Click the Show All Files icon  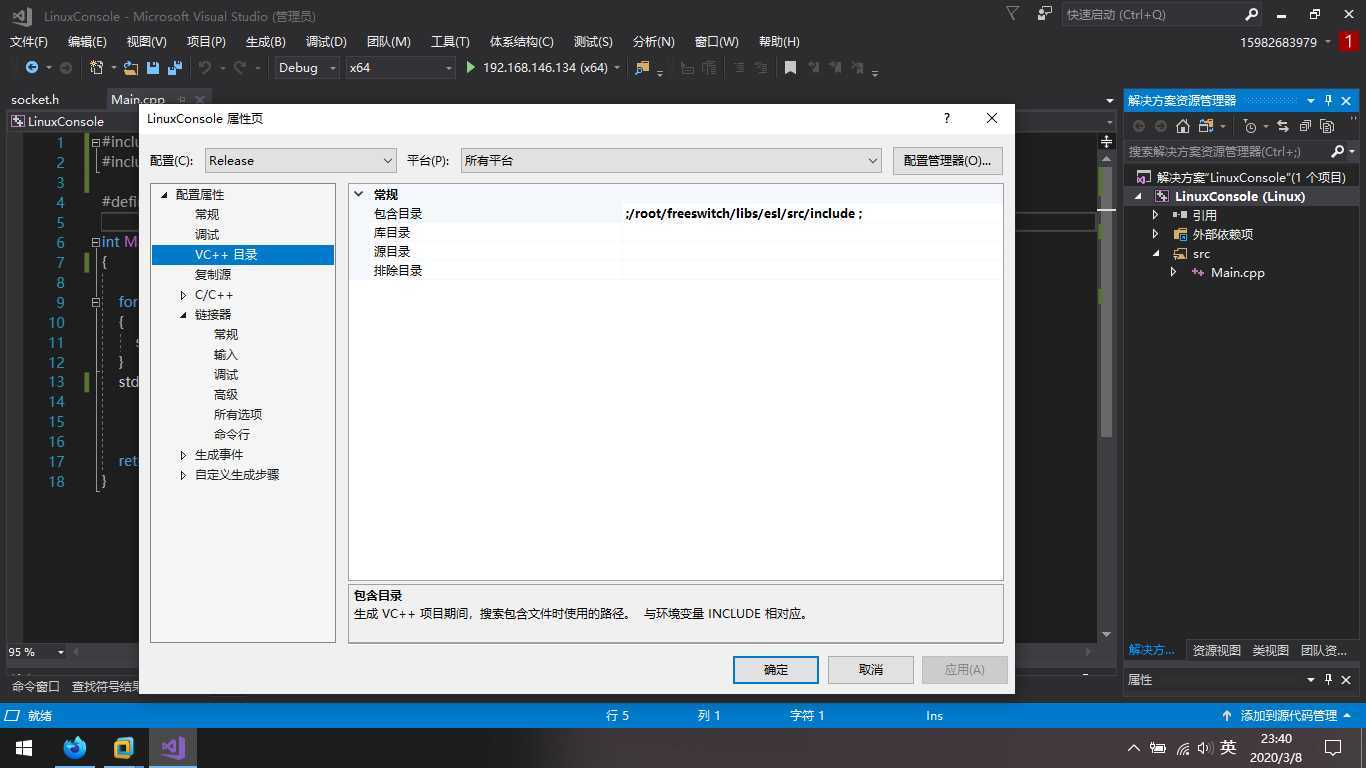click(1327, 126)
